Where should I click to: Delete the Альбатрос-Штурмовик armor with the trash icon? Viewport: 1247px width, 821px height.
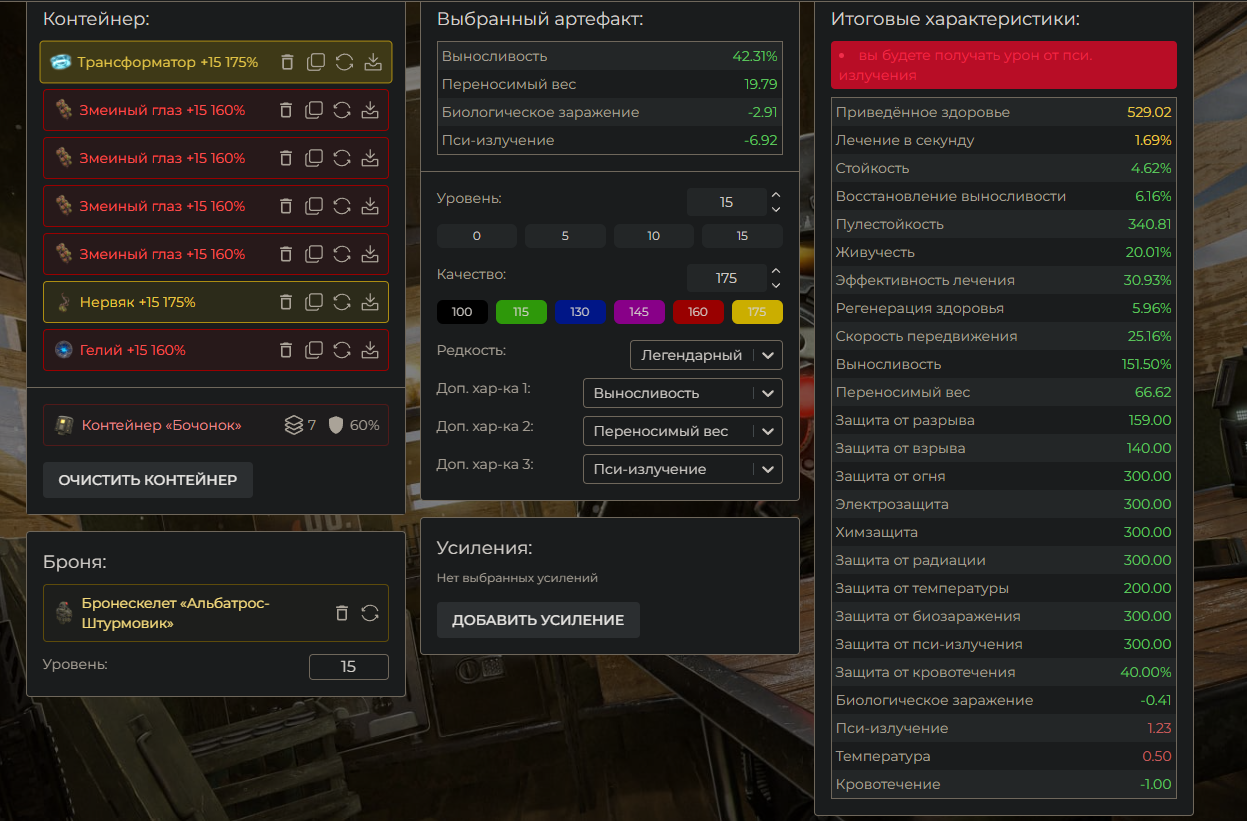[x=342, y=613]
